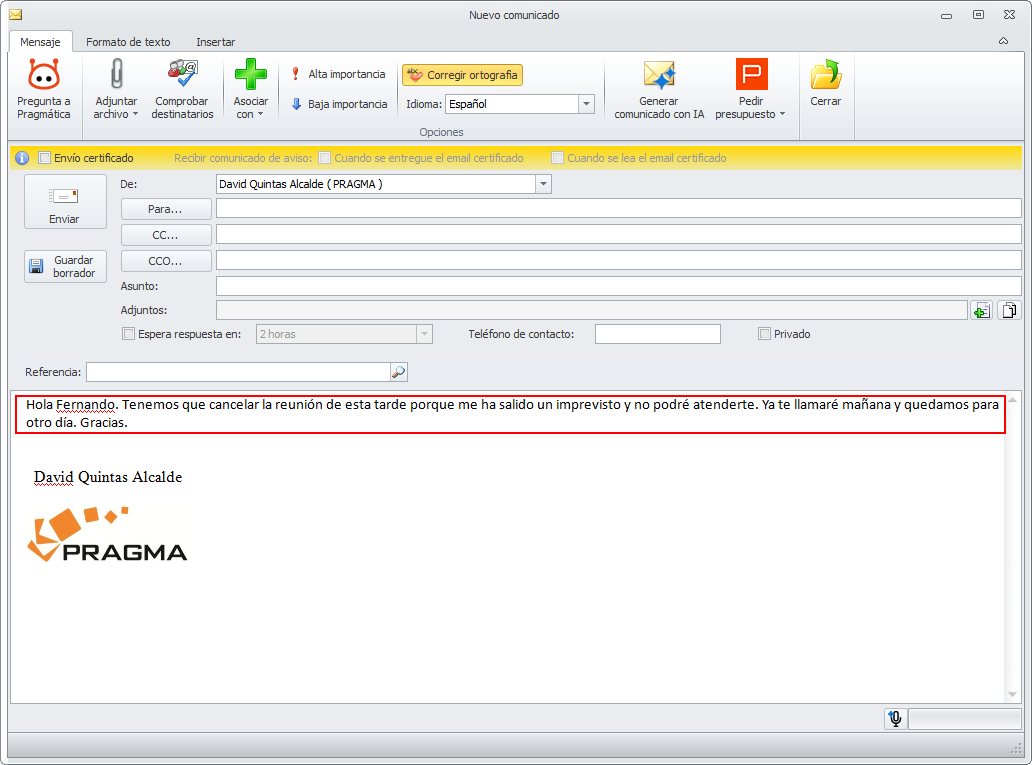Click the envelope icon in title bar
This screenshot has width=1032, height=765.
[16, 14]
